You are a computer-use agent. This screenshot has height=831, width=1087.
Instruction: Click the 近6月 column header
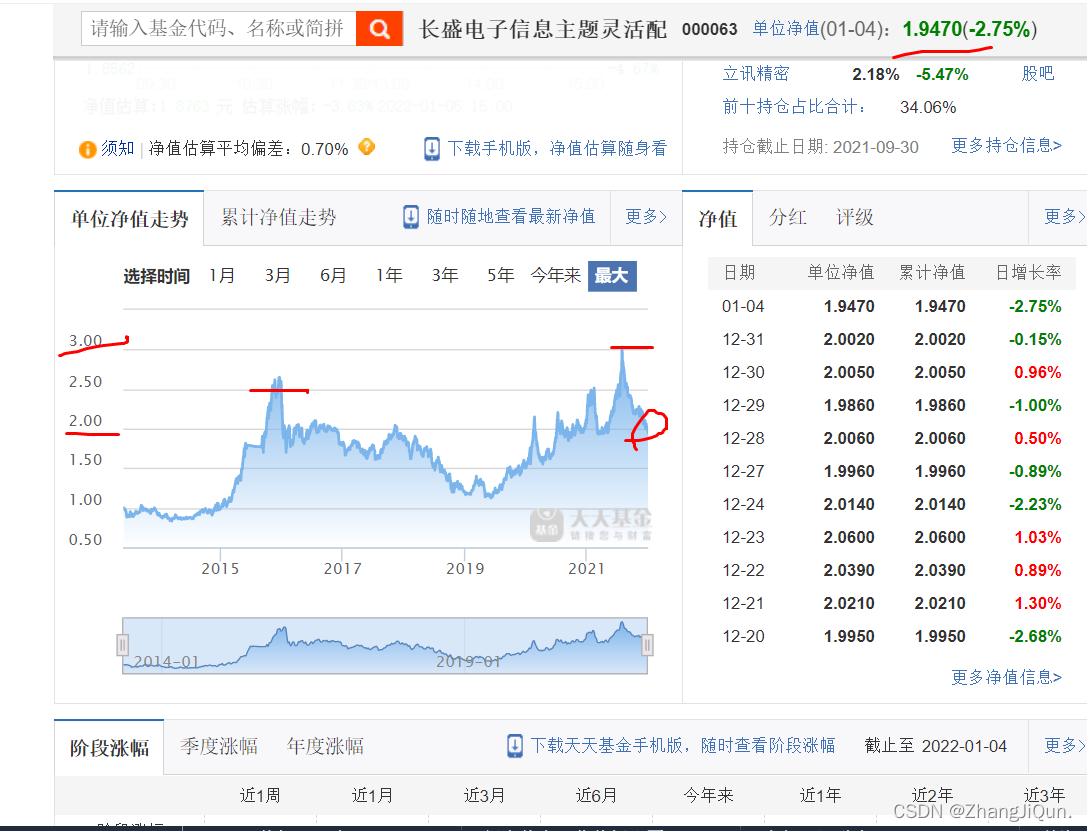(596, 795)
